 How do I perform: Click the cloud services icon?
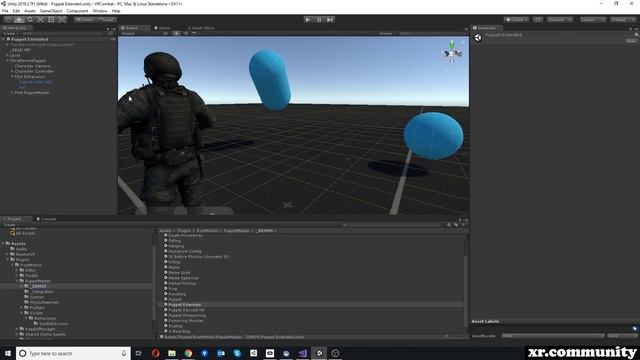[x=538, y=20]
